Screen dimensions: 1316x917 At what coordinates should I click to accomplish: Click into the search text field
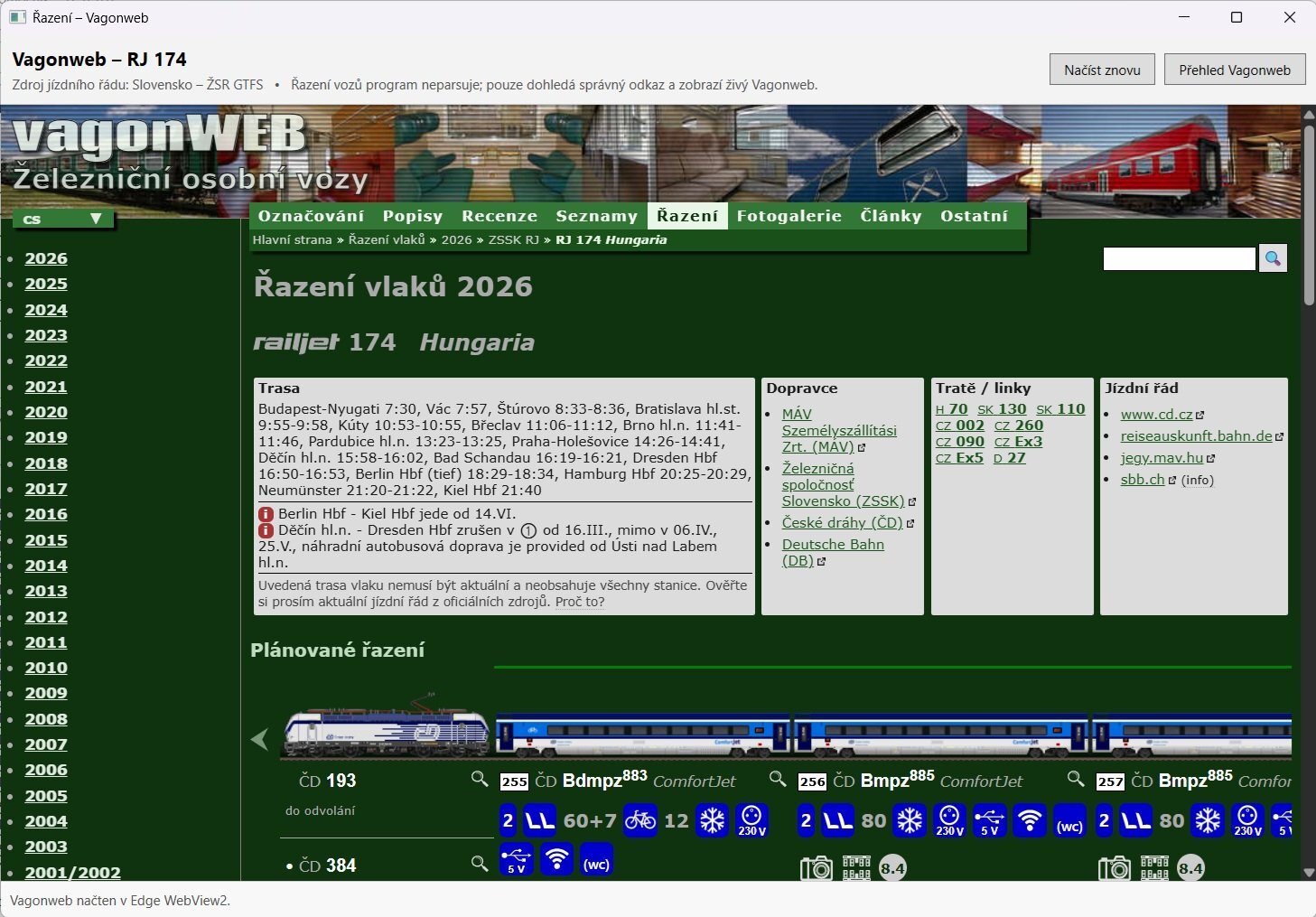pyautogui.click(x=1180, y=258)
